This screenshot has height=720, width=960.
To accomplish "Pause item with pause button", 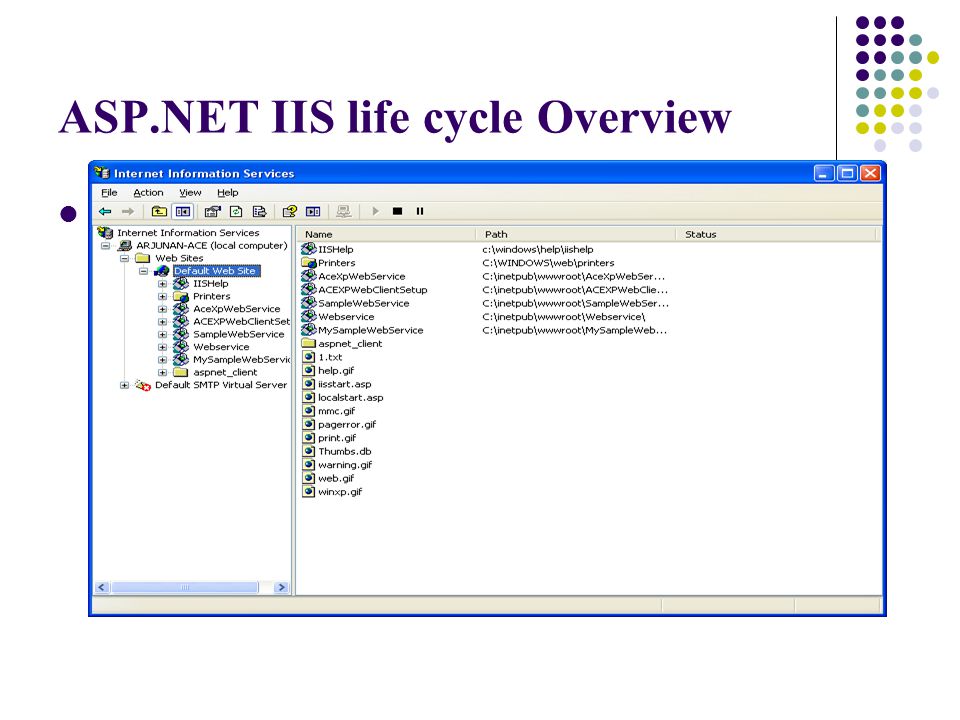I will click(420, 211).
